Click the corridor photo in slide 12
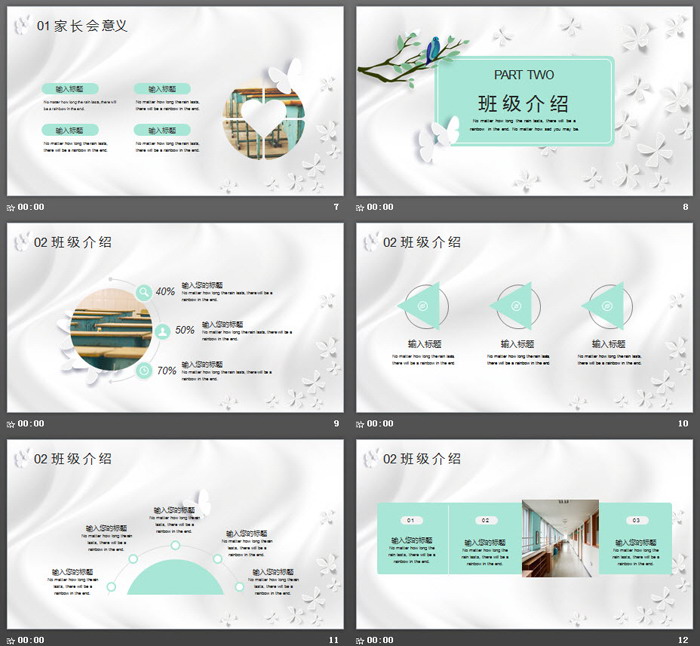 (x=560, y=538)
